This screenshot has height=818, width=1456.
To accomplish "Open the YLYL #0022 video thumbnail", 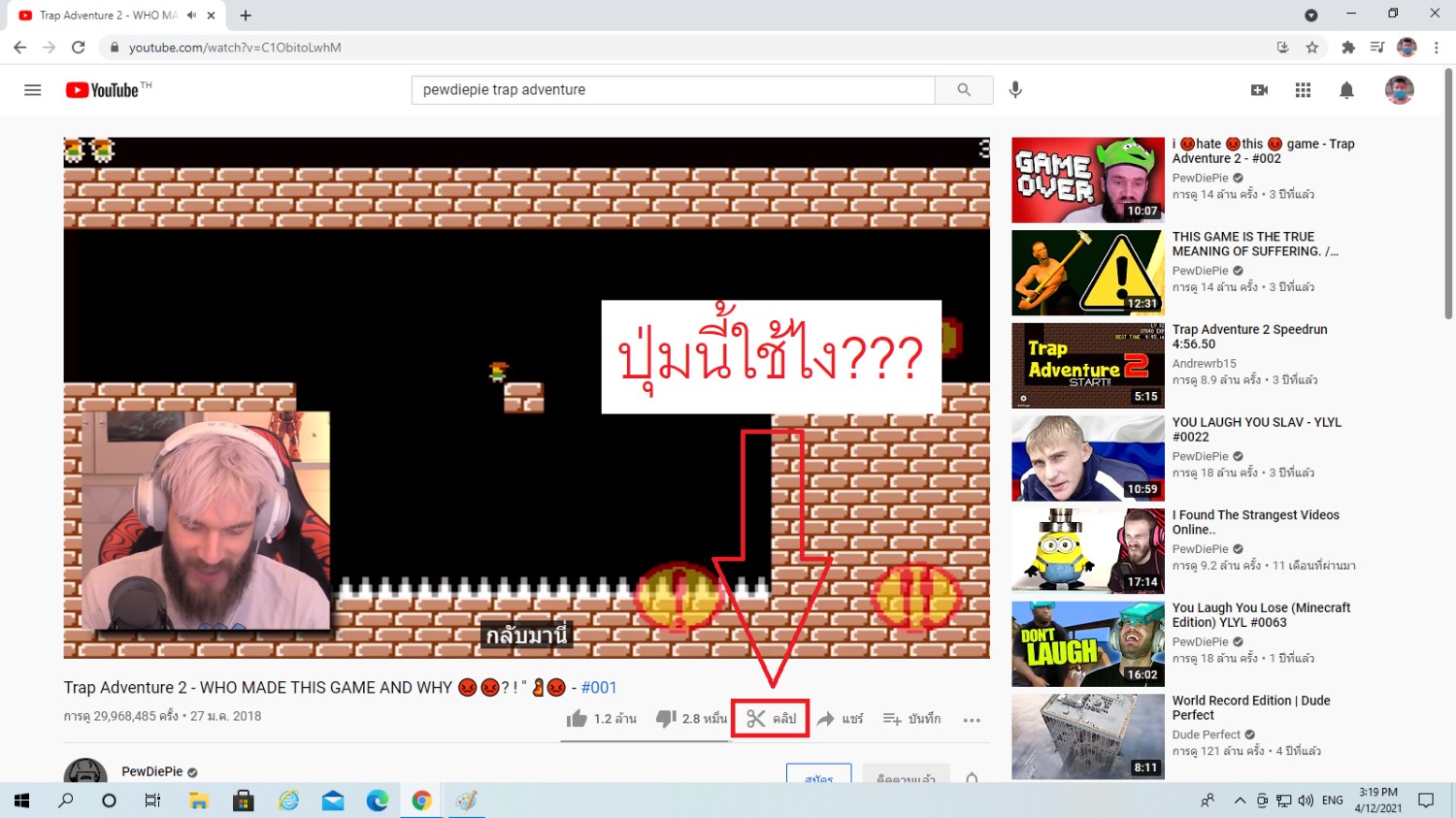I will tap(1088, 459).
